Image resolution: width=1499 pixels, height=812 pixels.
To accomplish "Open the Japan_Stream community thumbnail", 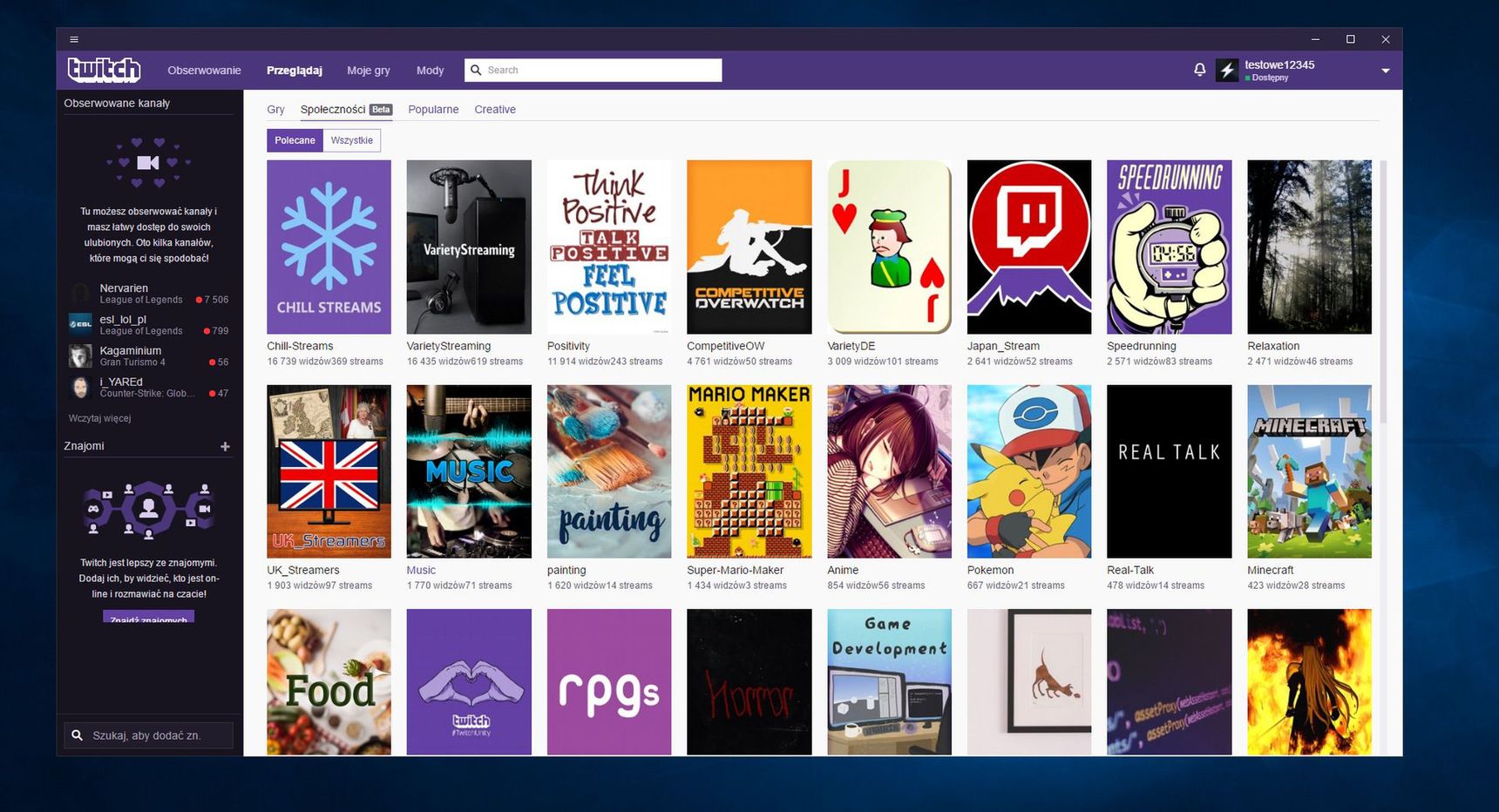I will tap(1029, 247).
